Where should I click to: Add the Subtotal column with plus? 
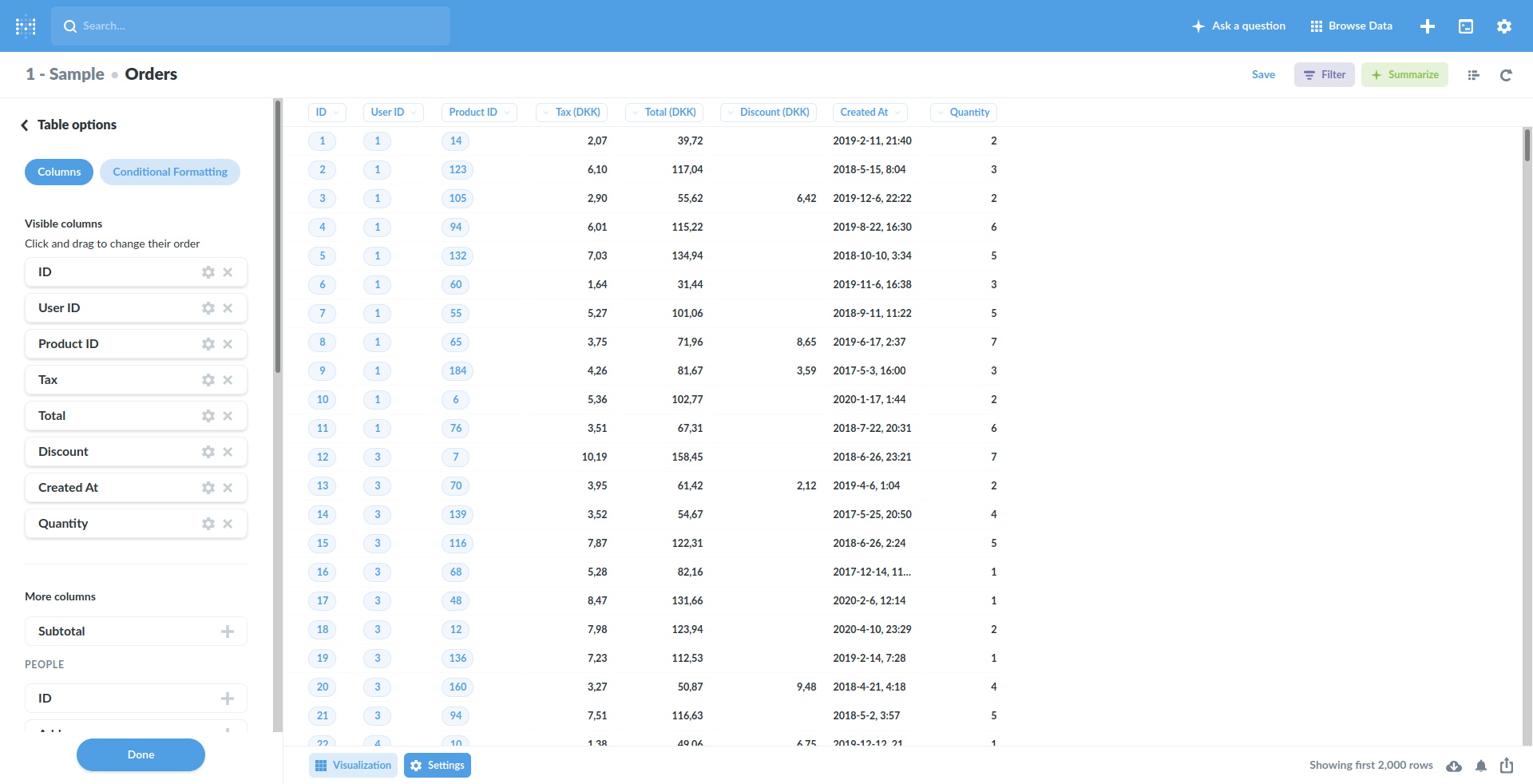pos(228,631)
